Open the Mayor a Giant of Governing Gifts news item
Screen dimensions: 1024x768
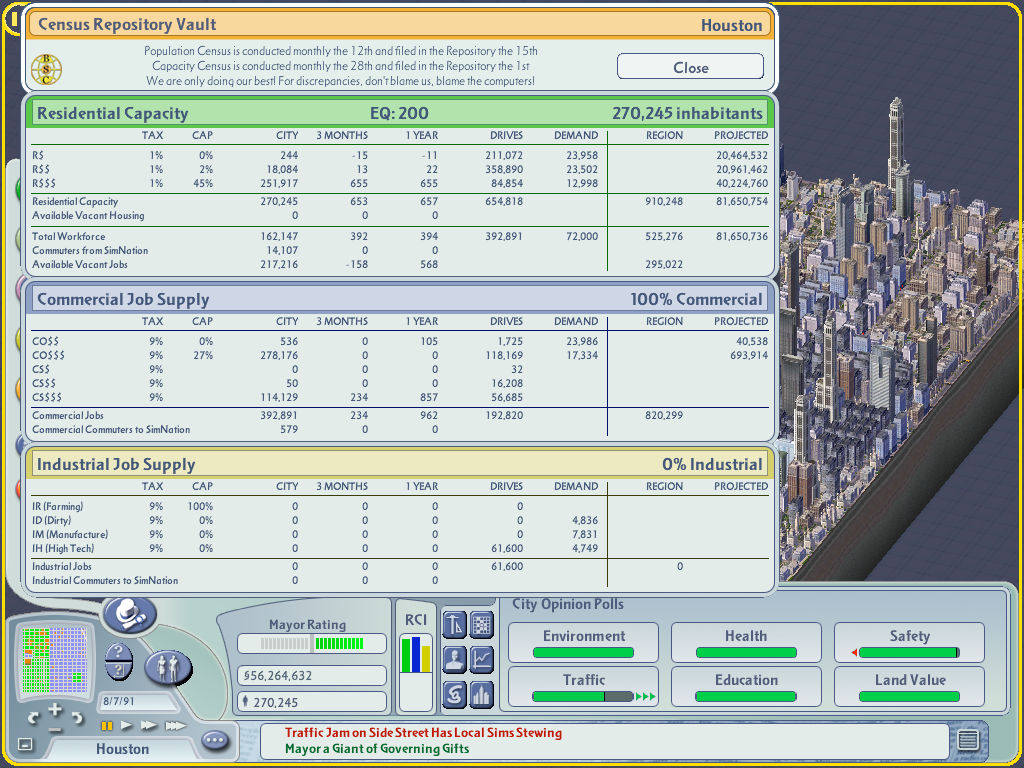coord(377,748)
